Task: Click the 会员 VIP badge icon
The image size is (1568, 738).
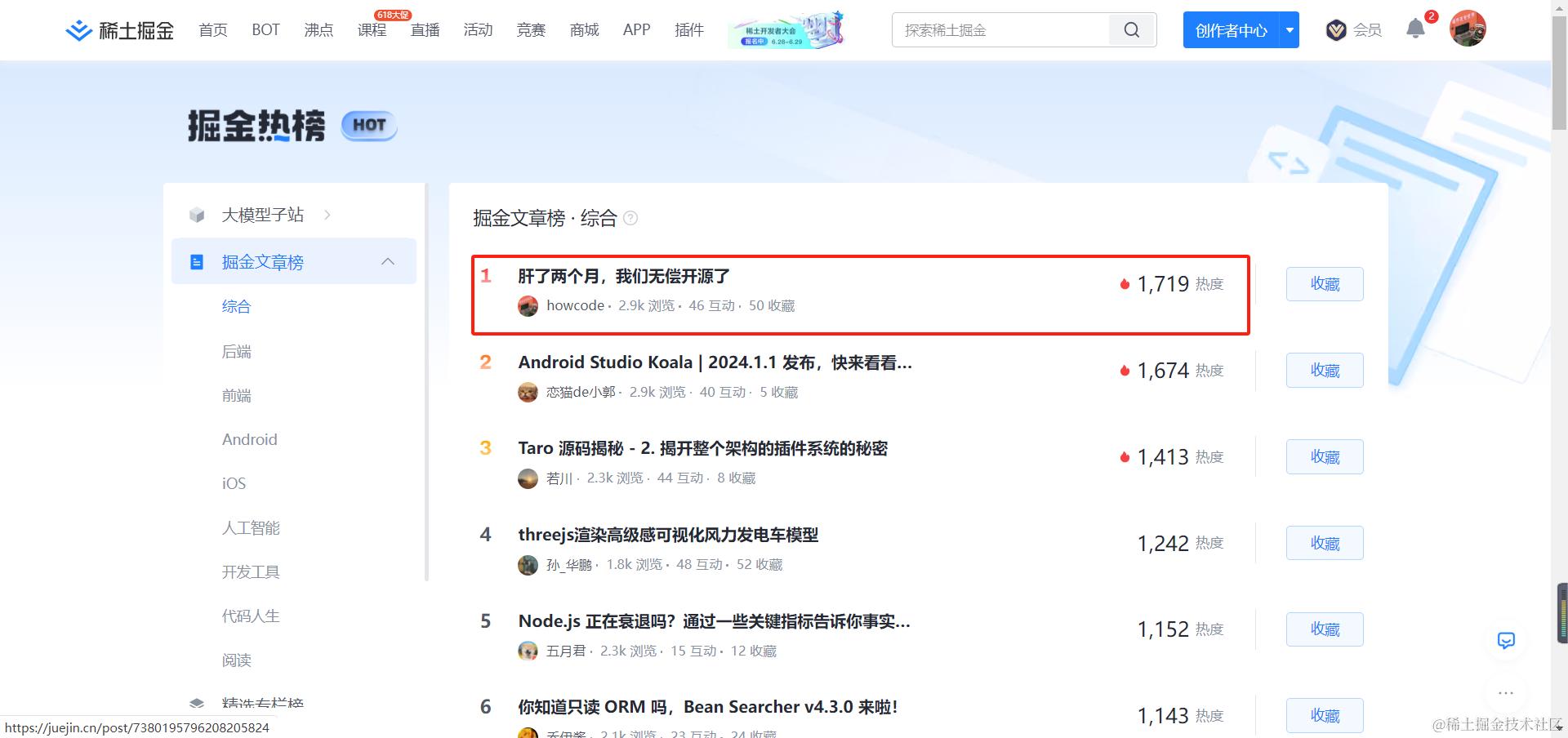Action: point(1336,30)
